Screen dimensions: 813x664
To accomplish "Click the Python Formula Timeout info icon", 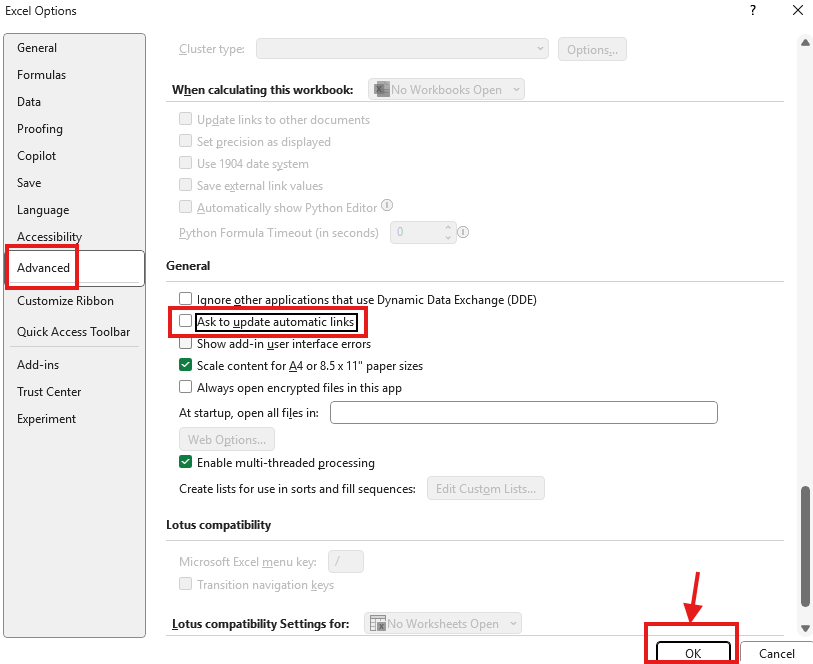I will (x=463, y=232).
